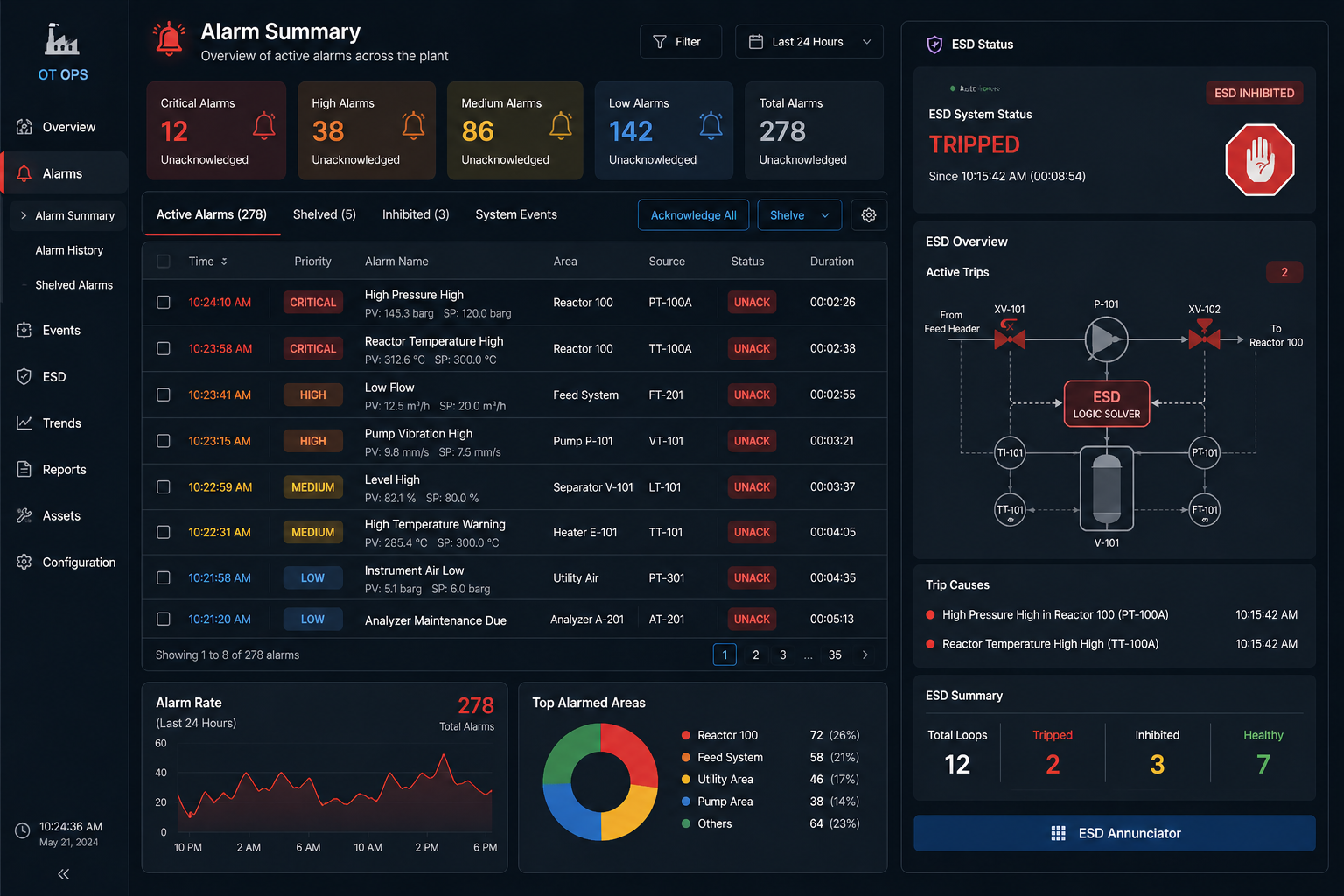1344x896 pixels.
Task: Click the red Reactor 100 legend swatch
Action: click(686, 736)
